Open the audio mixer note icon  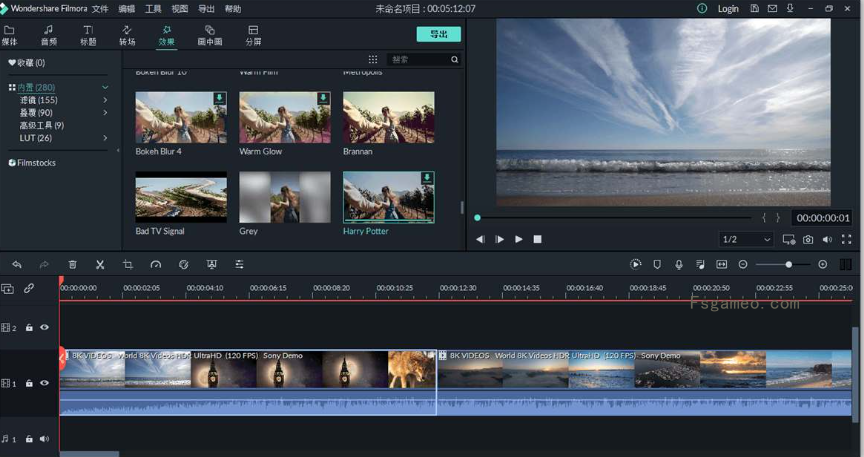point(700,265)
